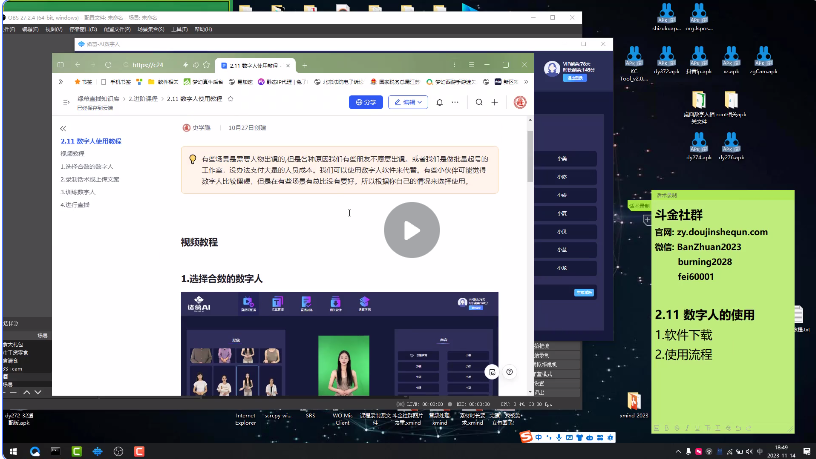Click the sticky note website line 'zy.doujinshequn.com'

722,232
